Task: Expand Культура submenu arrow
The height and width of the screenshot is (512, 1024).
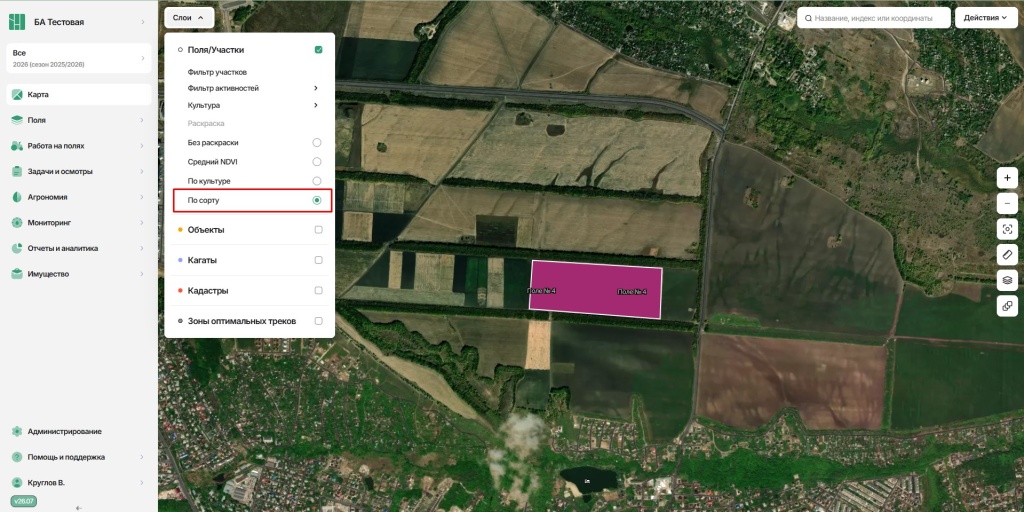Action: click(316, 105)
